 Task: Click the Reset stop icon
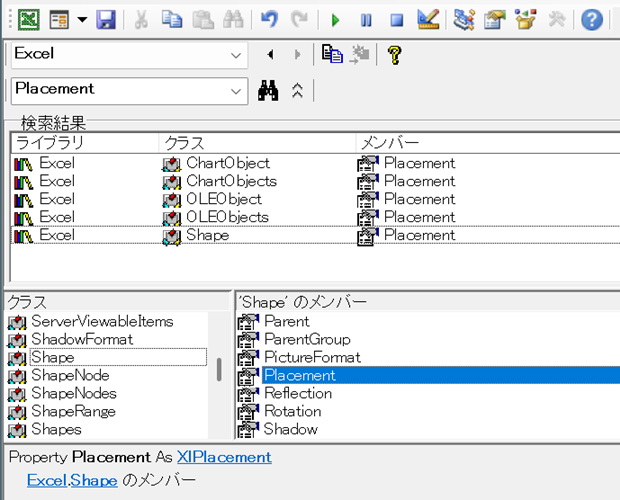[397, 20]
